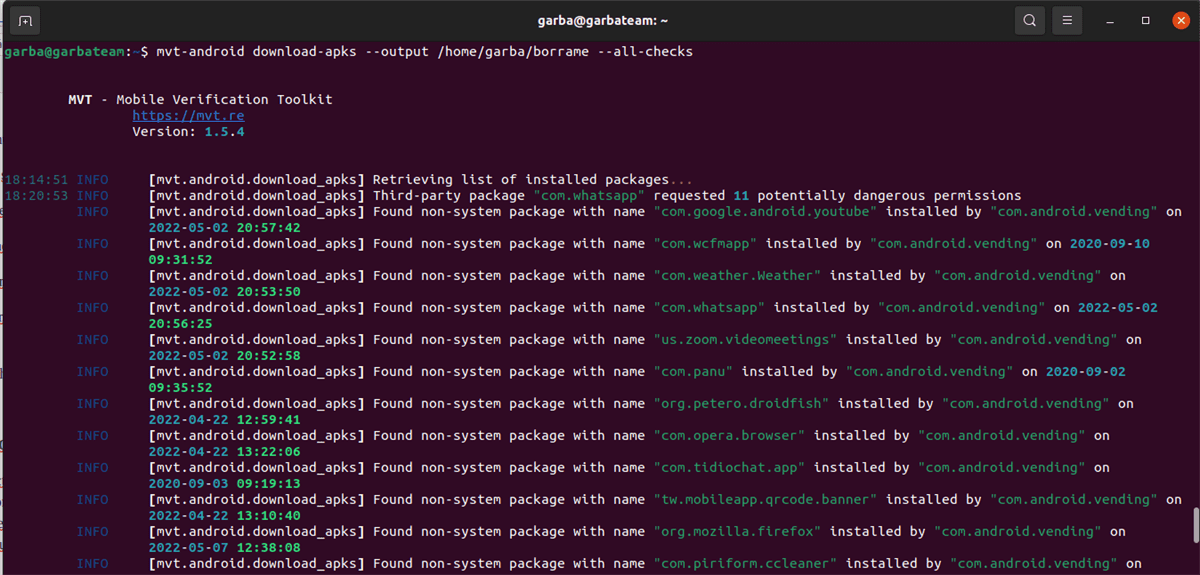Click the "tw.mobileapp.qrcode.banner" package name
1200x575 pixels.
coord(765,500)
